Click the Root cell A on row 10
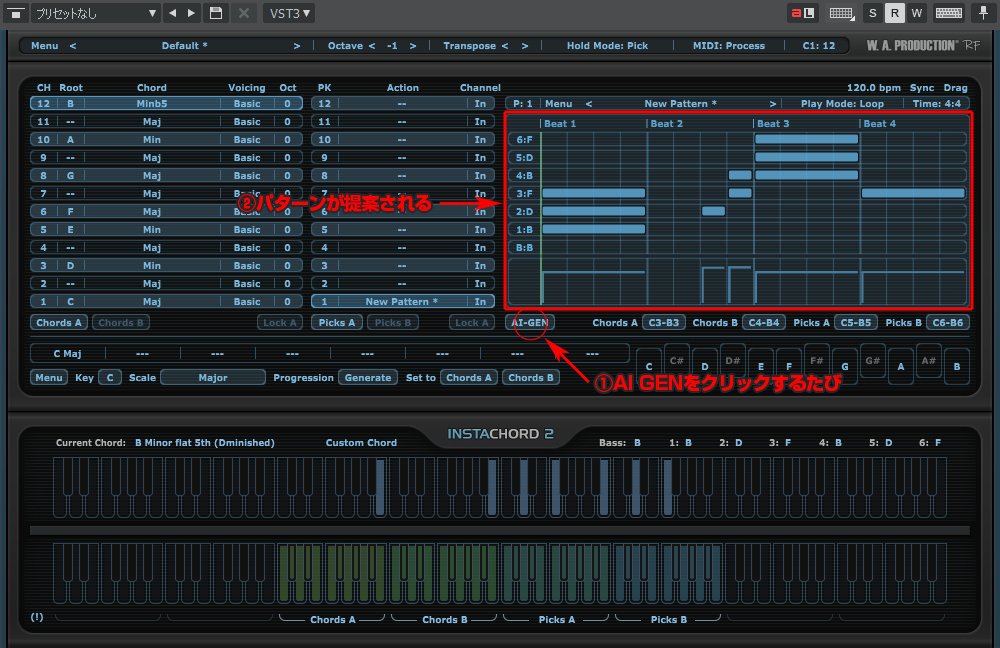Image resolution: width=1000 pixels, height=648 pixels. point(70,140)
